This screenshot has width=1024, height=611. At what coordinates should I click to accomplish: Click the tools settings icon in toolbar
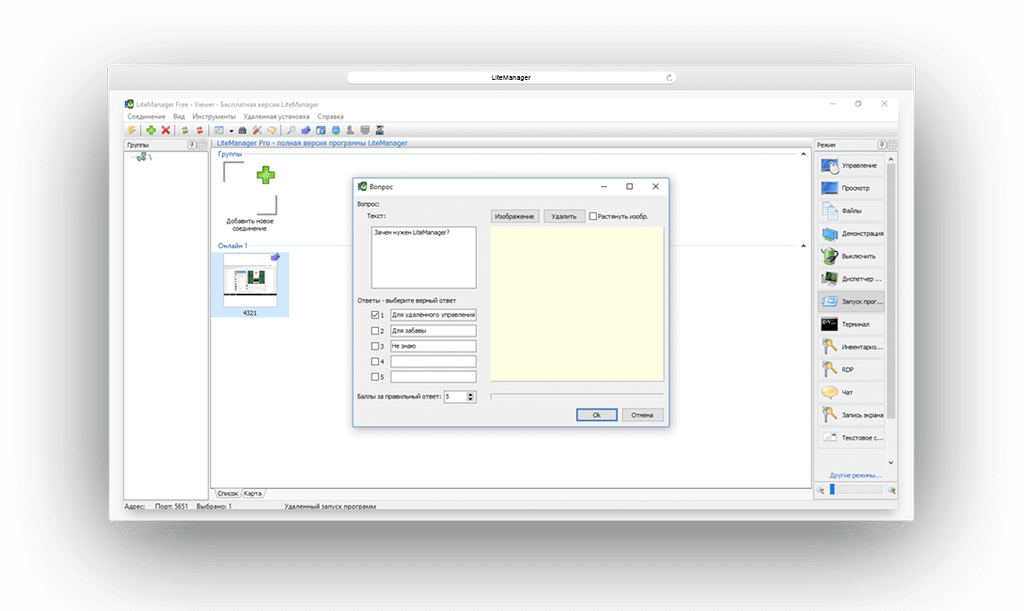pos(257,131)
